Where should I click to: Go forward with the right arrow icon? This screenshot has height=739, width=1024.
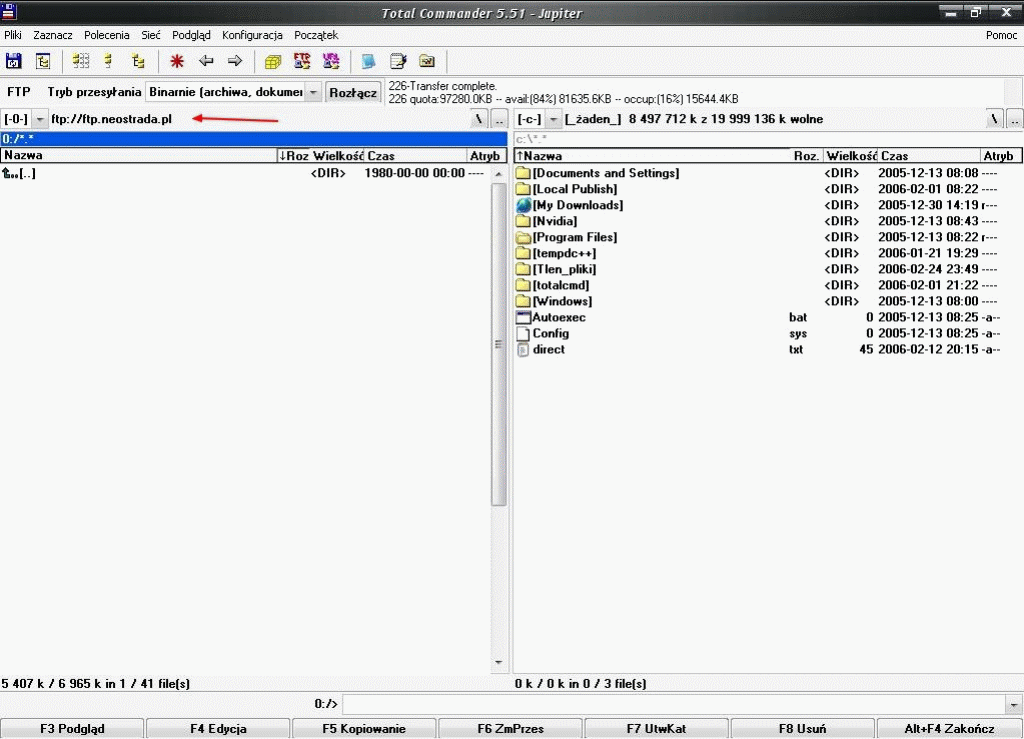(235, 61)
